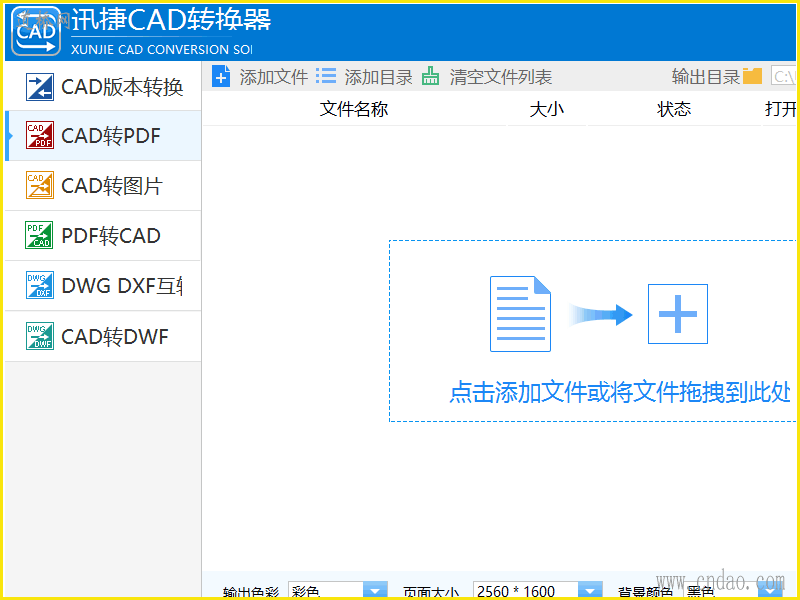Click the 大小 column header
Viewport: 800px width, 600px height.
[546, 109]
